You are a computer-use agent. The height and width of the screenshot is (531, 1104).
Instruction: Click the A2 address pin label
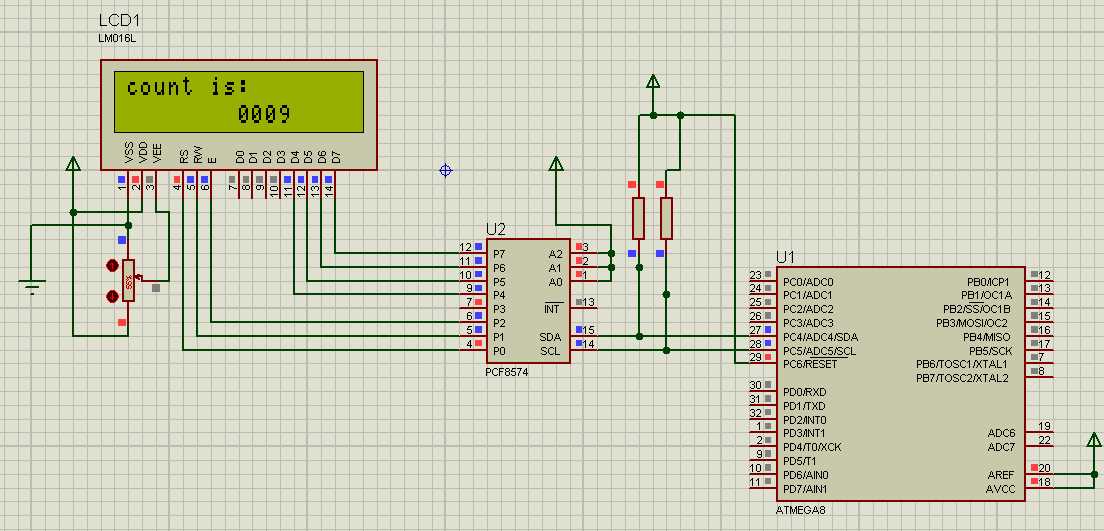click(556, 254)
